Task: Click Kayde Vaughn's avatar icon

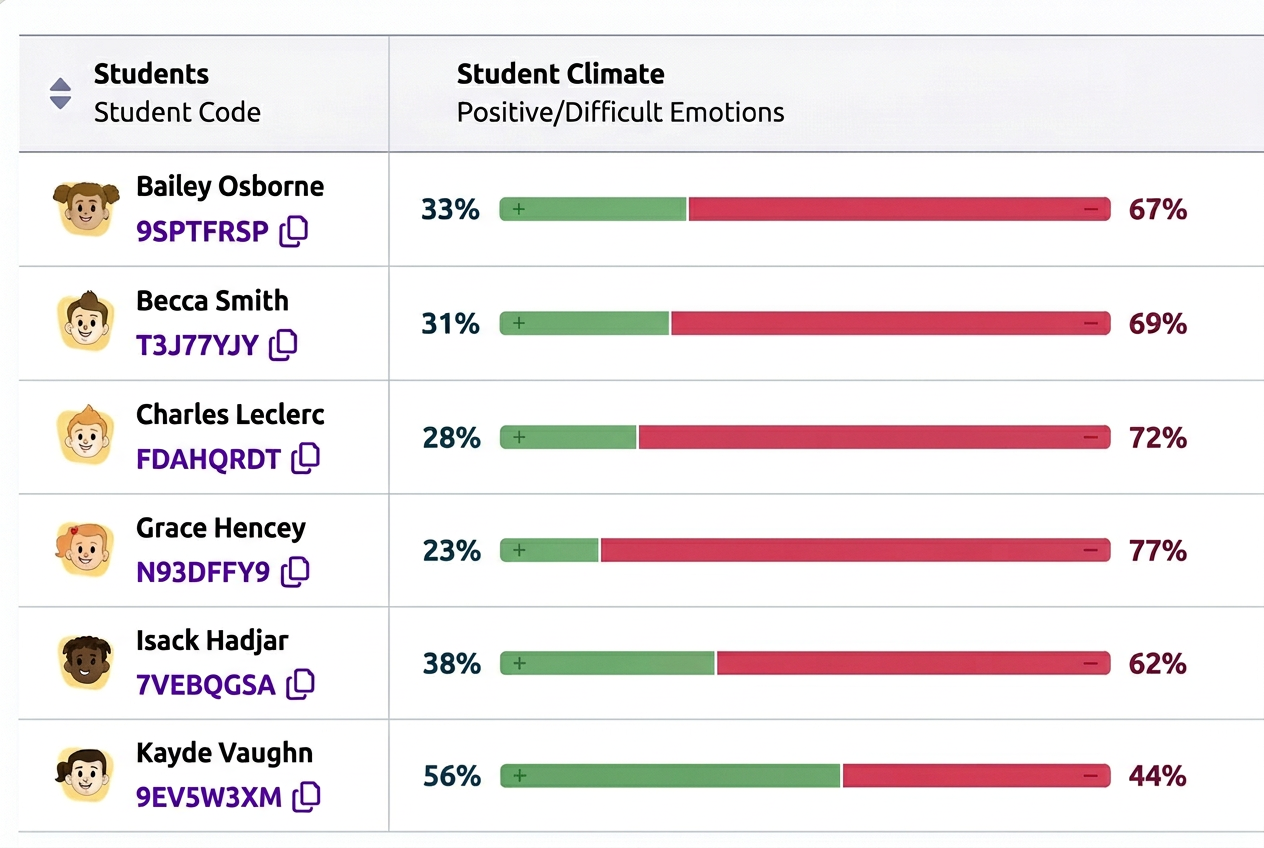Action: tap(85, 775)
